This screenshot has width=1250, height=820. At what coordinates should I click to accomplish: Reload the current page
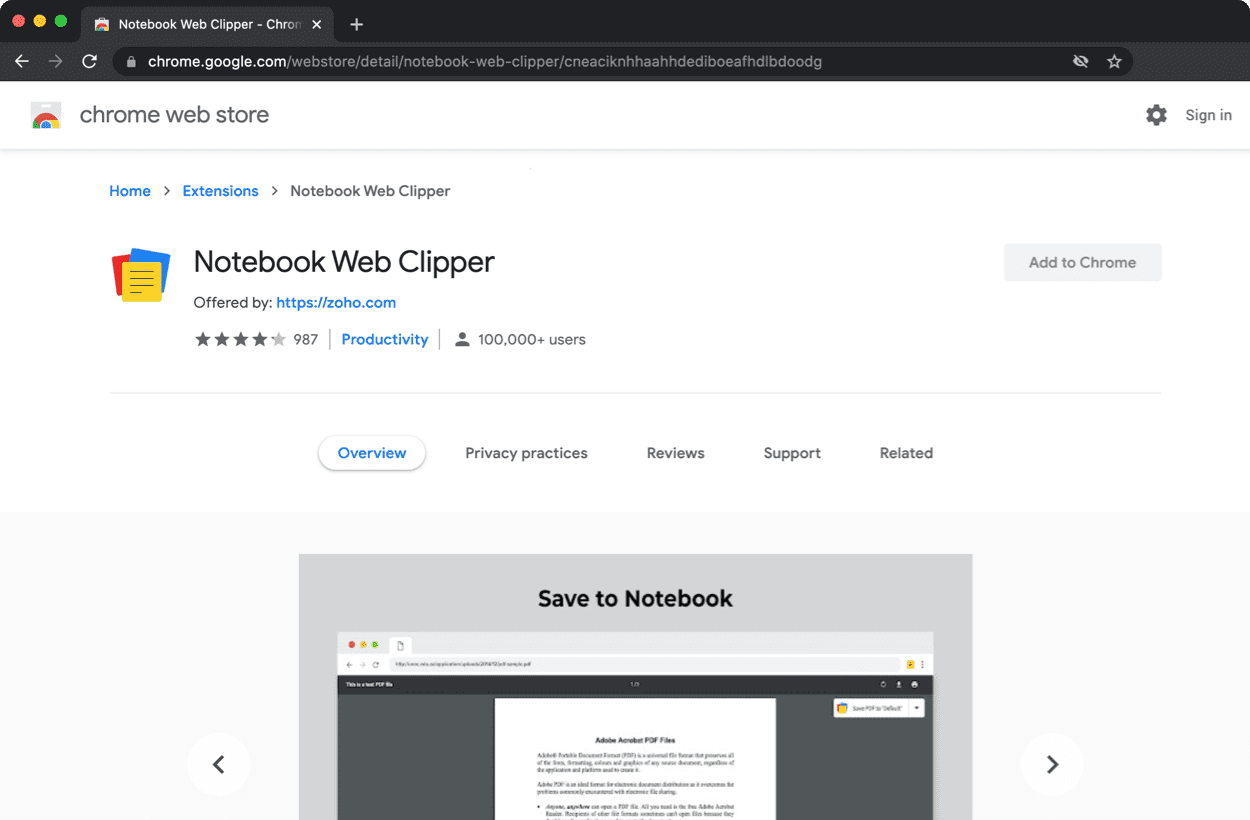(89, 61)
